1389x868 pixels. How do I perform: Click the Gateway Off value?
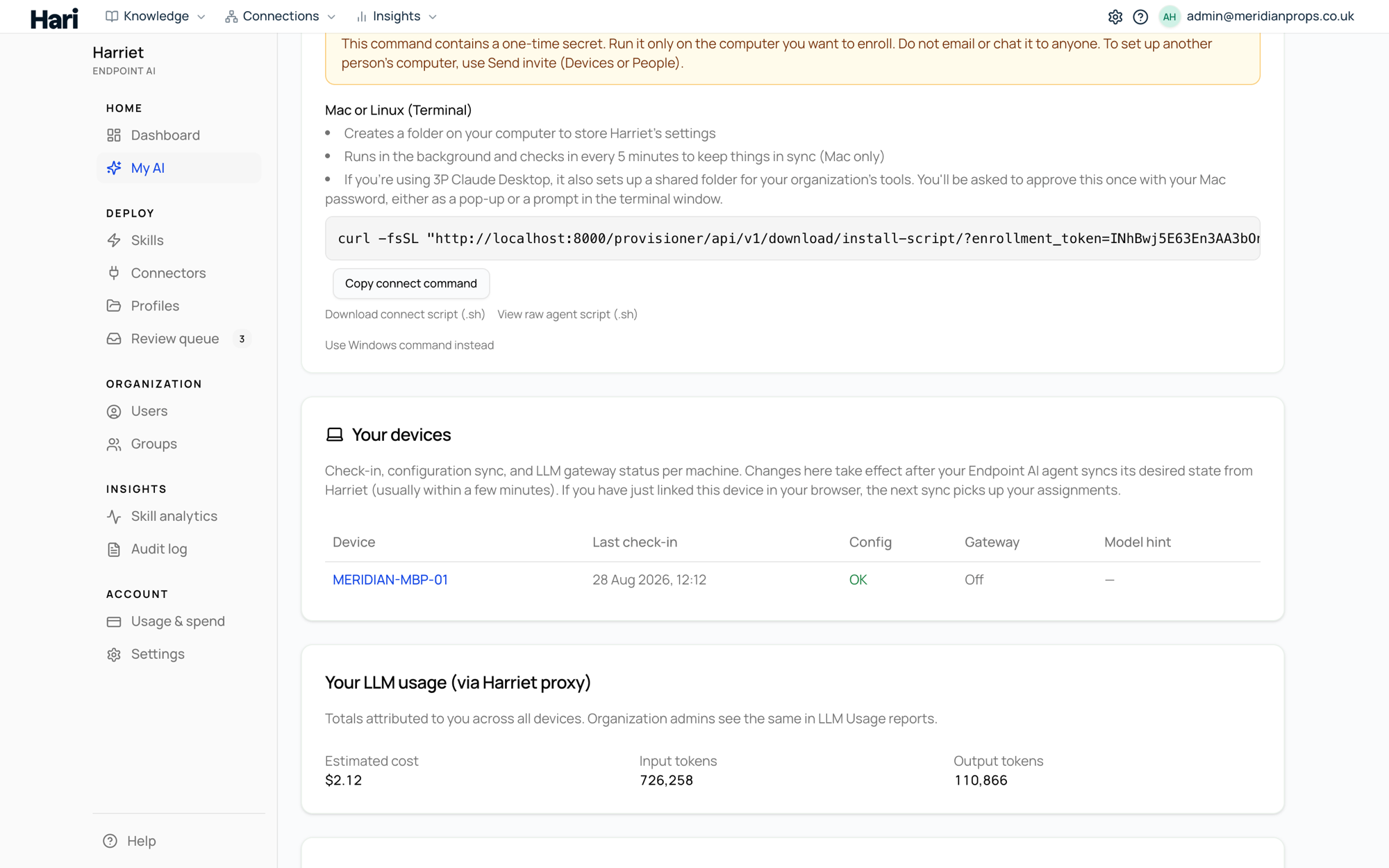(x=974, y=580)
